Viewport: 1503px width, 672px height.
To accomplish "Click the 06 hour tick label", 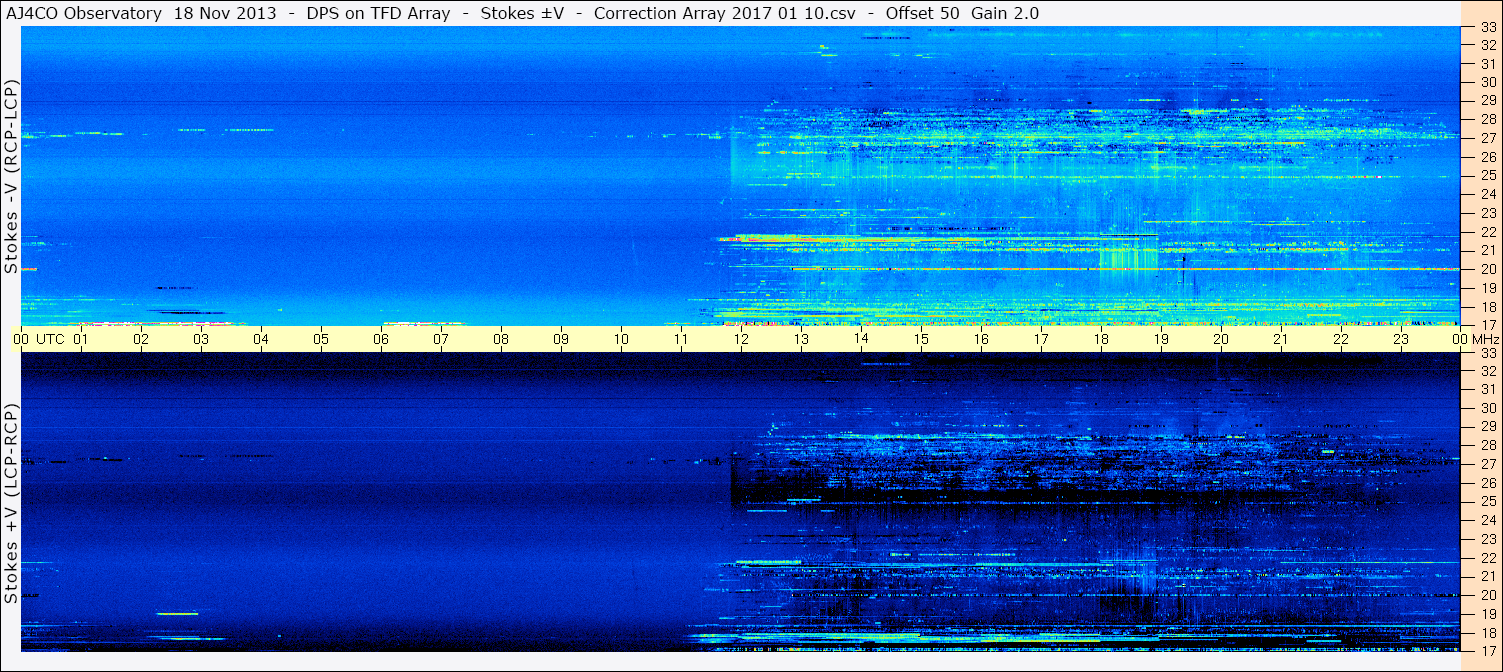I will [x=381, y=339].
